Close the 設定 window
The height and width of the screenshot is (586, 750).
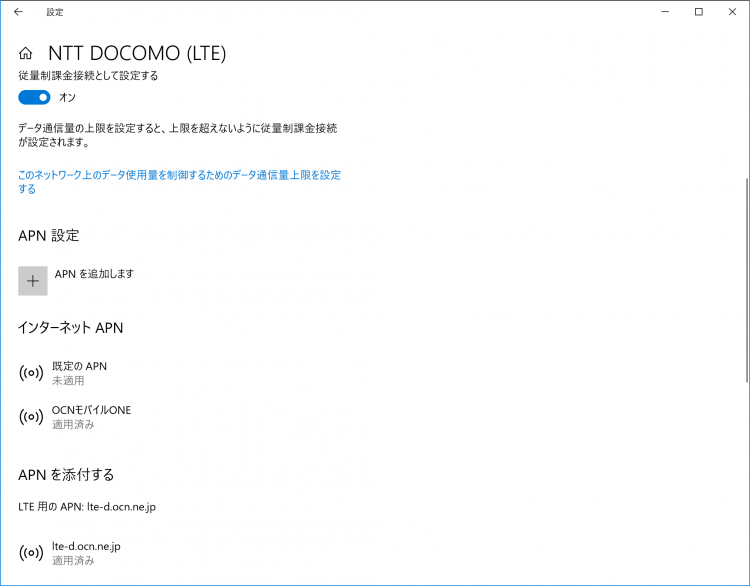click(732, 12)
